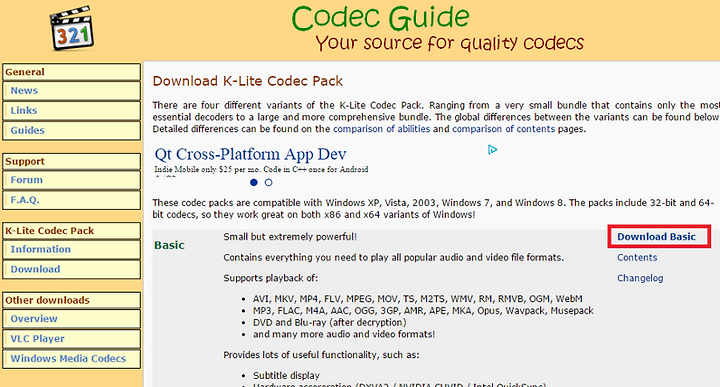Open the Overview of other downloads
Viewport: 720px width, 387px height.
coord(72,319)
